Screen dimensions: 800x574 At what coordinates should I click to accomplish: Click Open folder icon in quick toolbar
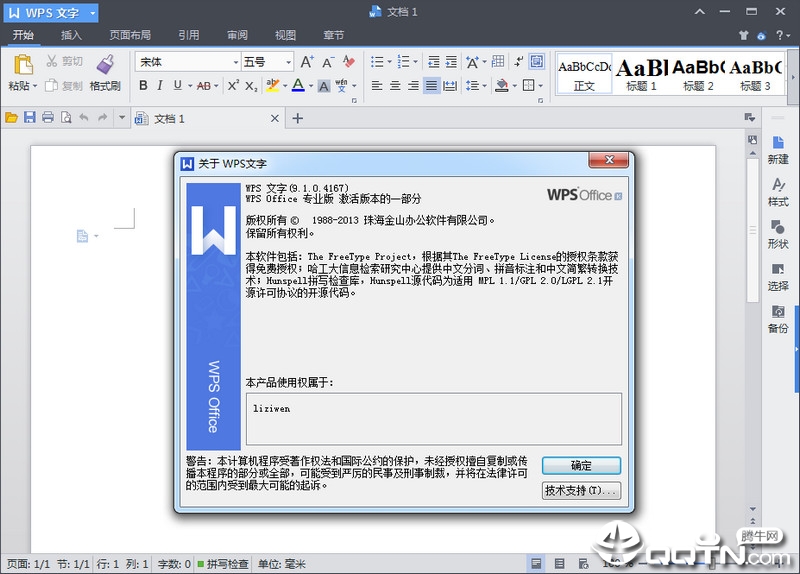[x=11, y=118]
